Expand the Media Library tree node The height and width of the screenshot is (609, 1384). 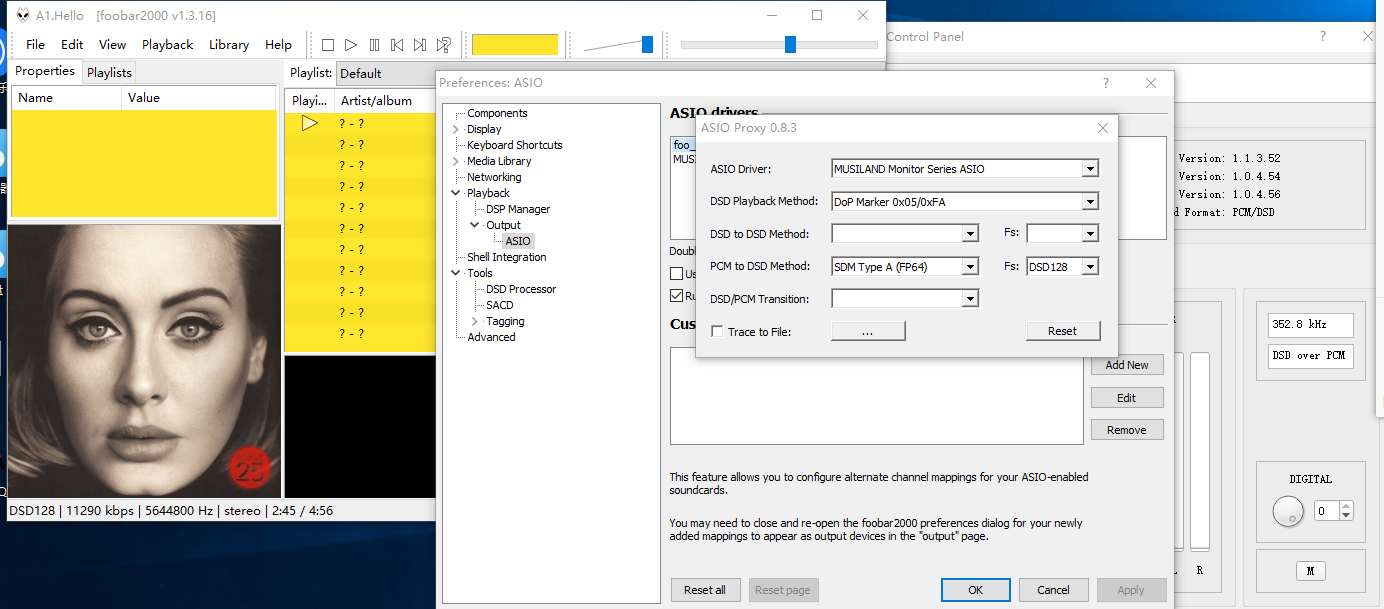456,161
